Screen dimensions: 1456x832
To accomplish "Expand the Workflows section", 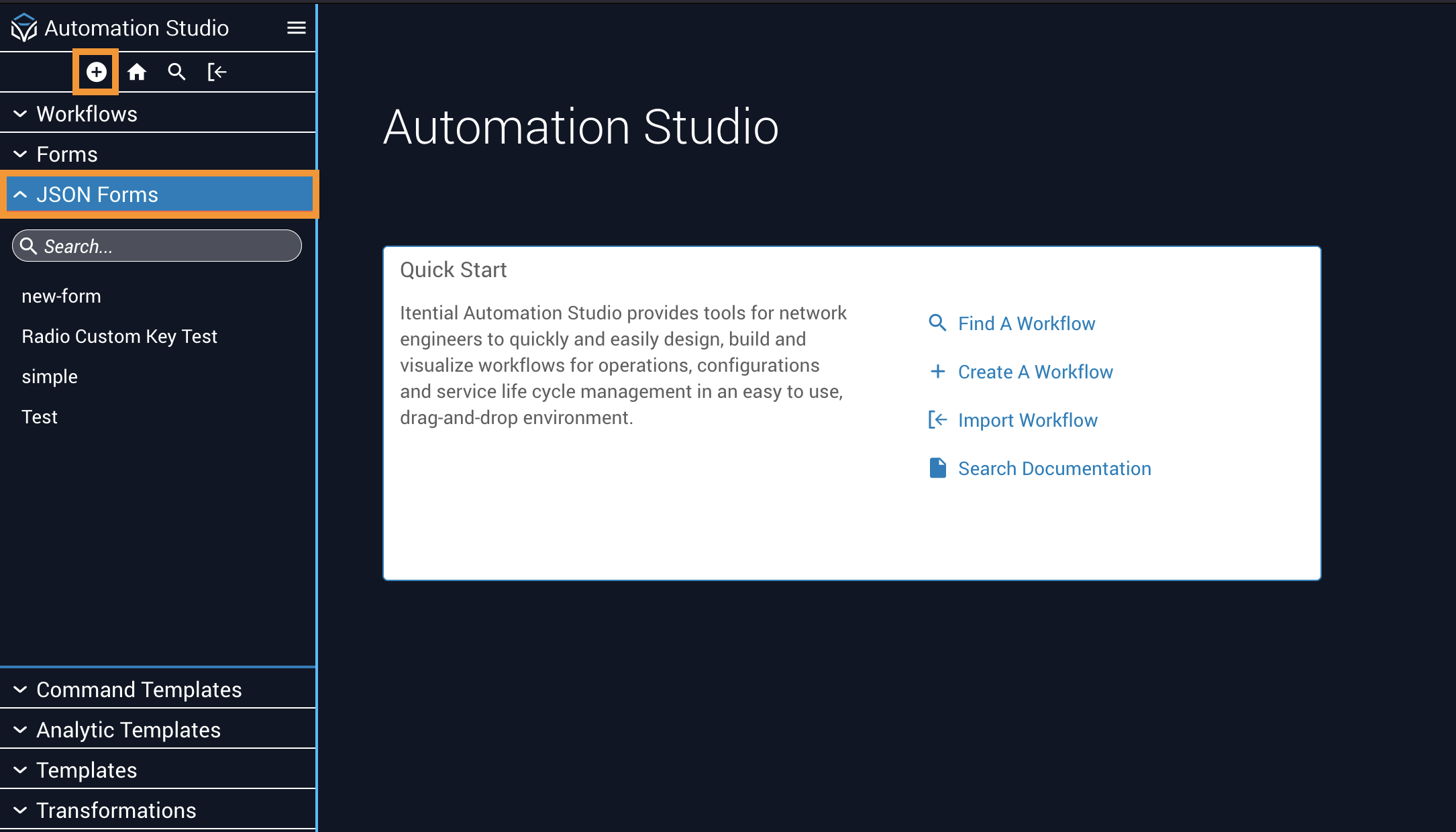I will 87,114.
